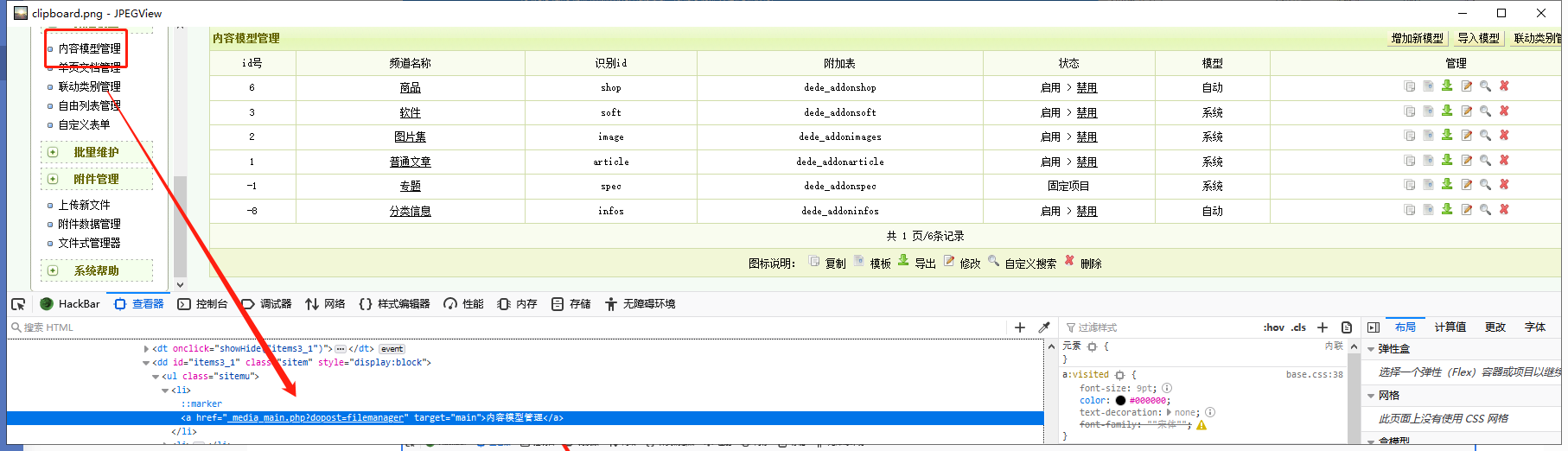Delete the 专题 model row

1504,185
